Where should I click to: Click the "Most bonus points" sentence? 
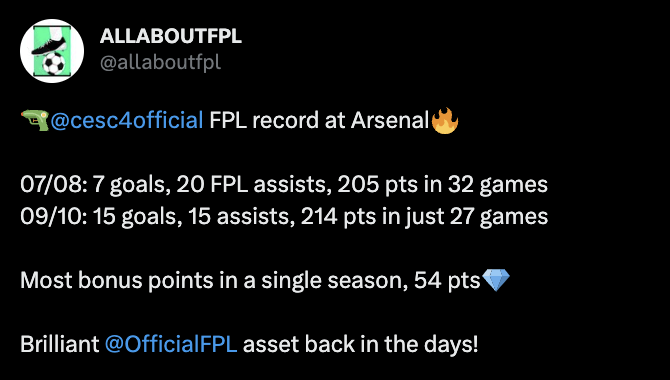tap(250, 281)
